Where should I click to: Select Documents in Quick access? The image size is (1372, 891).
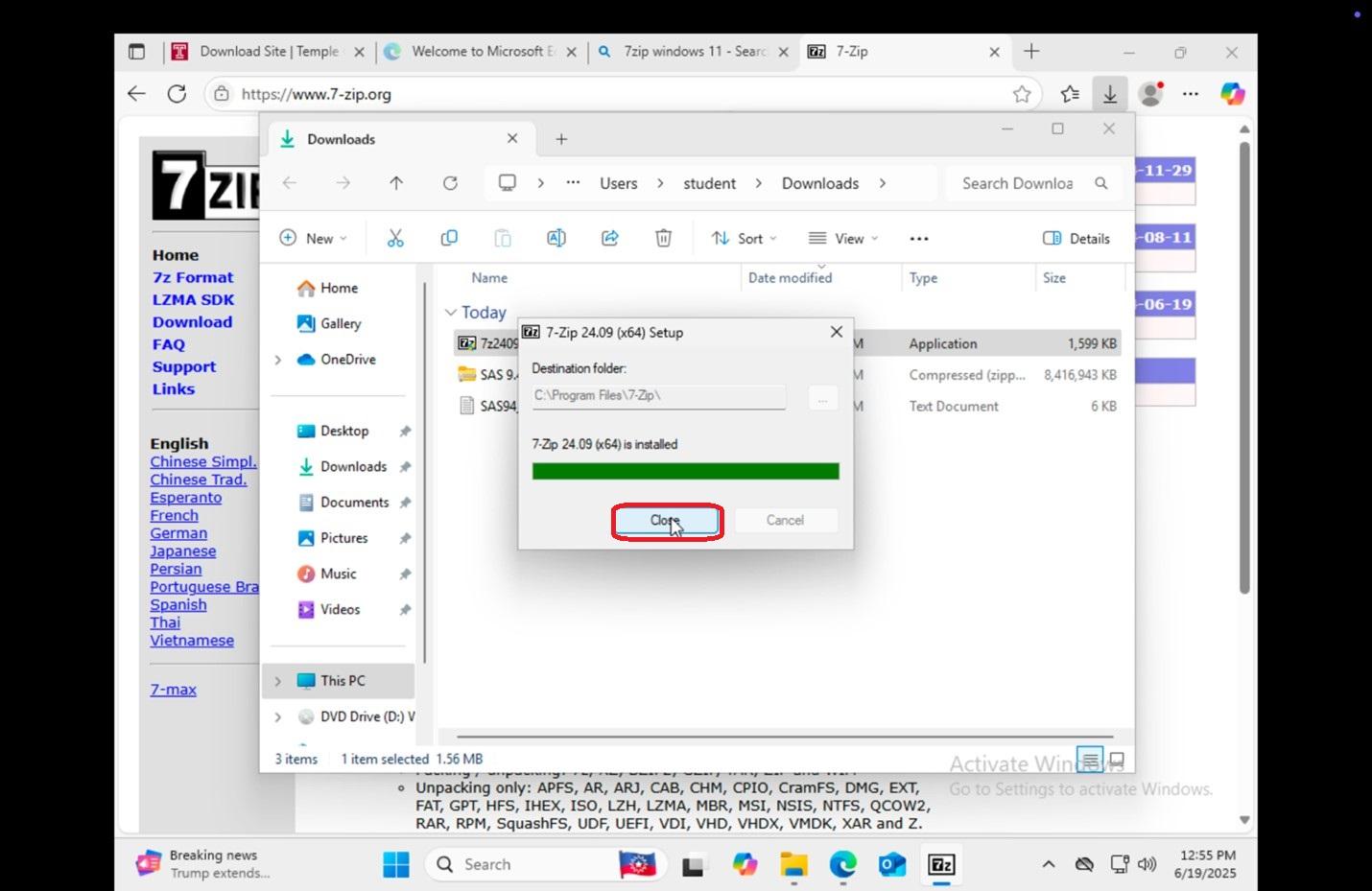[354, 503]
